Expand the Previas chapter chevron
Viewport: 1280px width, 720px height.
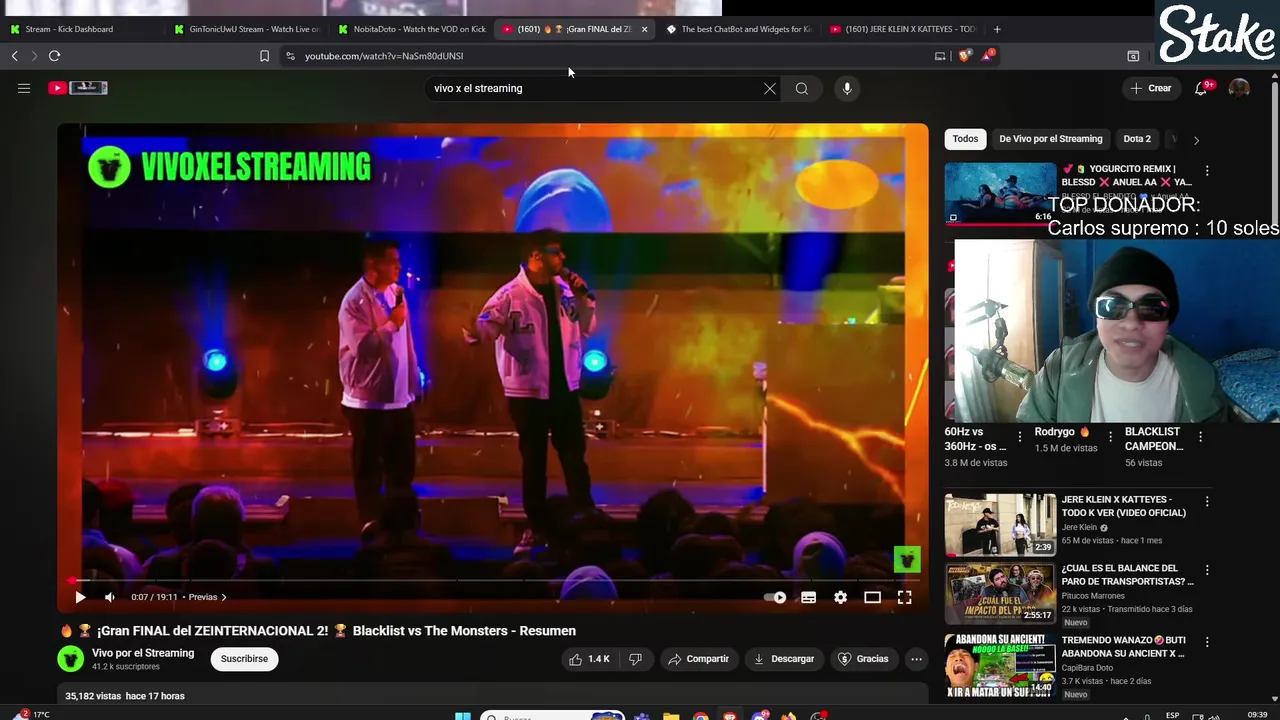[224, 597]
